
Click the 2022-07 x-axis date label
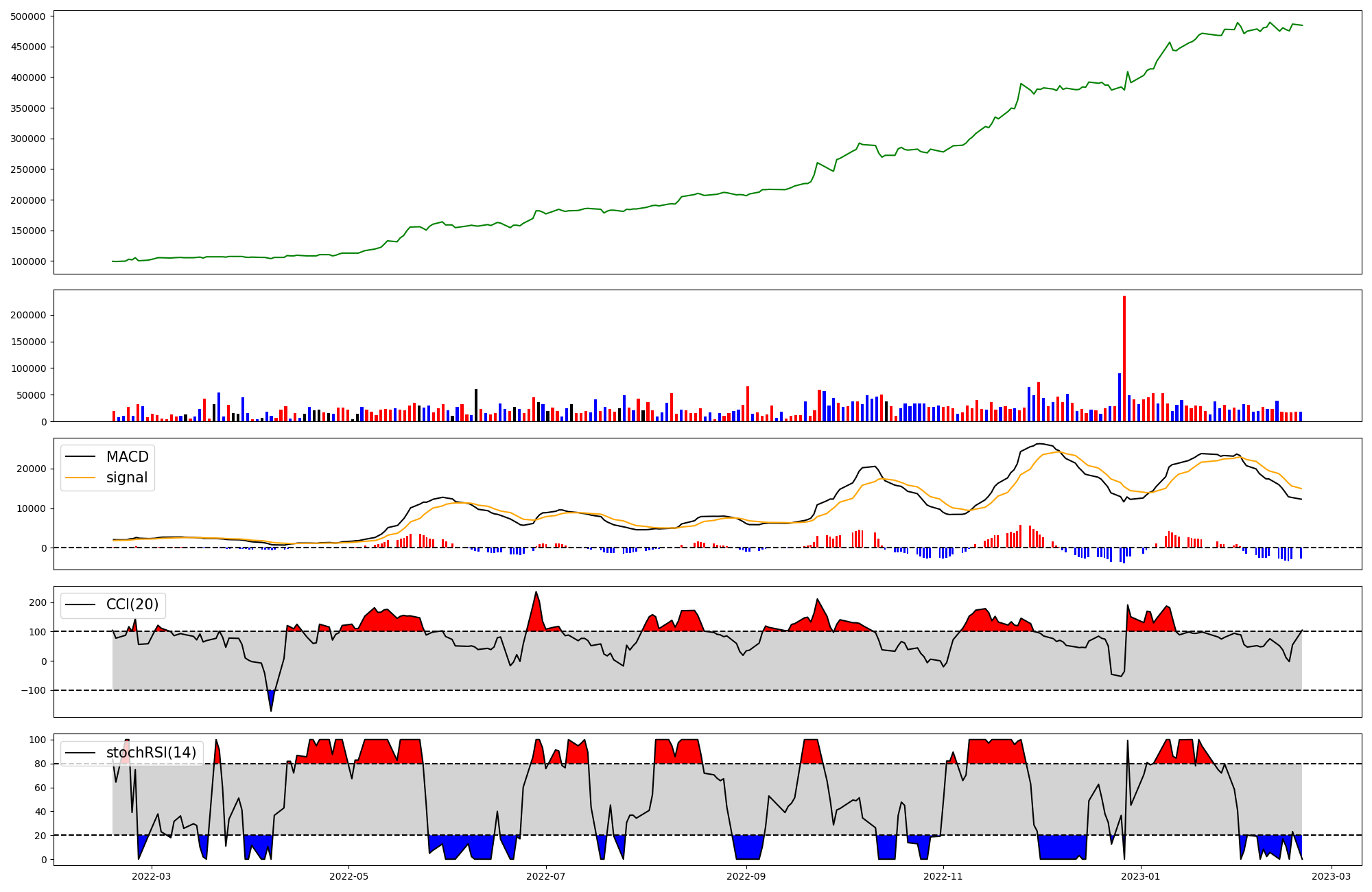point(546,876)
